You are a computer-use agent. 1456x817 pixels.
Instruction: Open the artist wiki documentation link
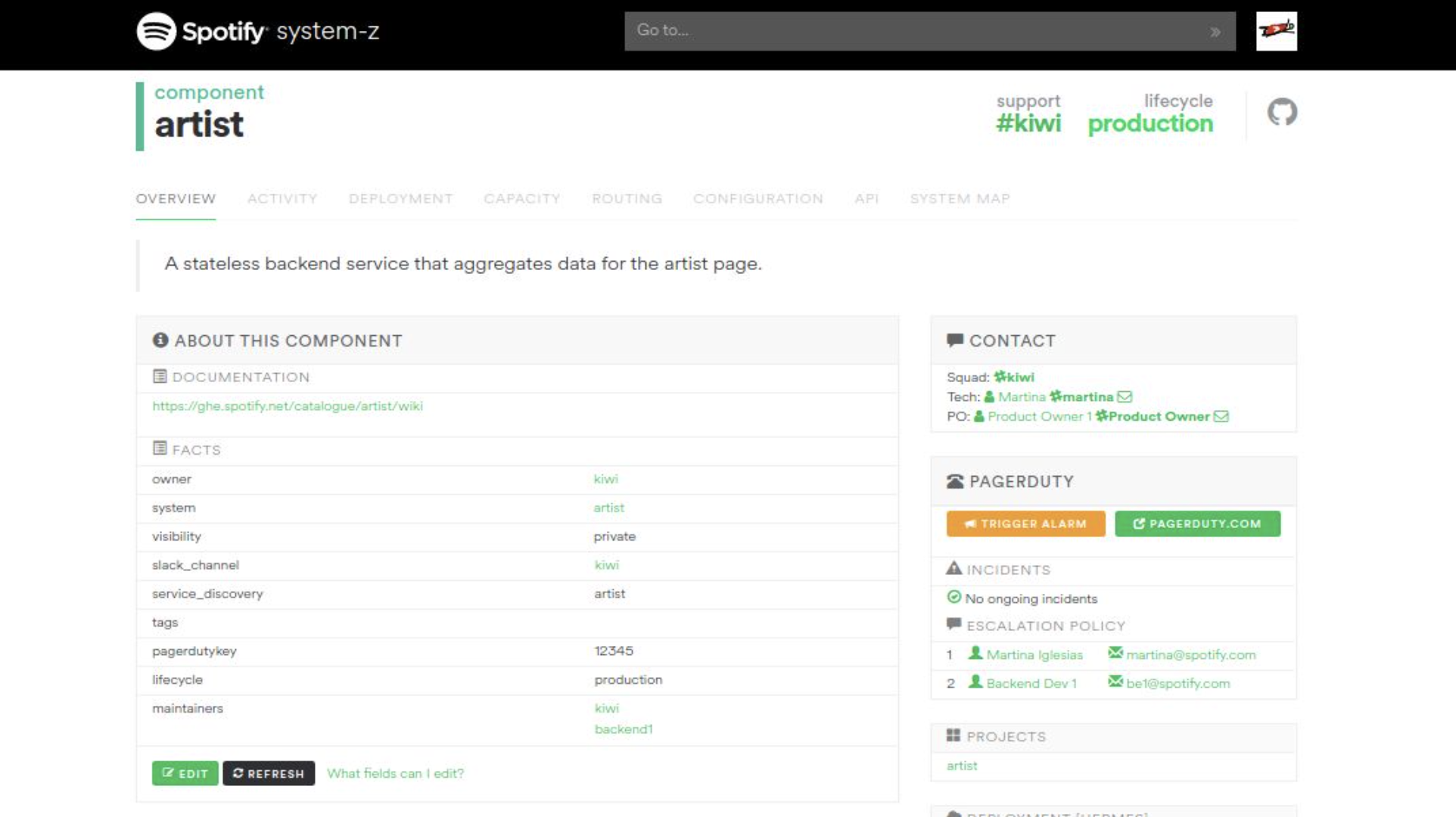[x=288, y=406]
